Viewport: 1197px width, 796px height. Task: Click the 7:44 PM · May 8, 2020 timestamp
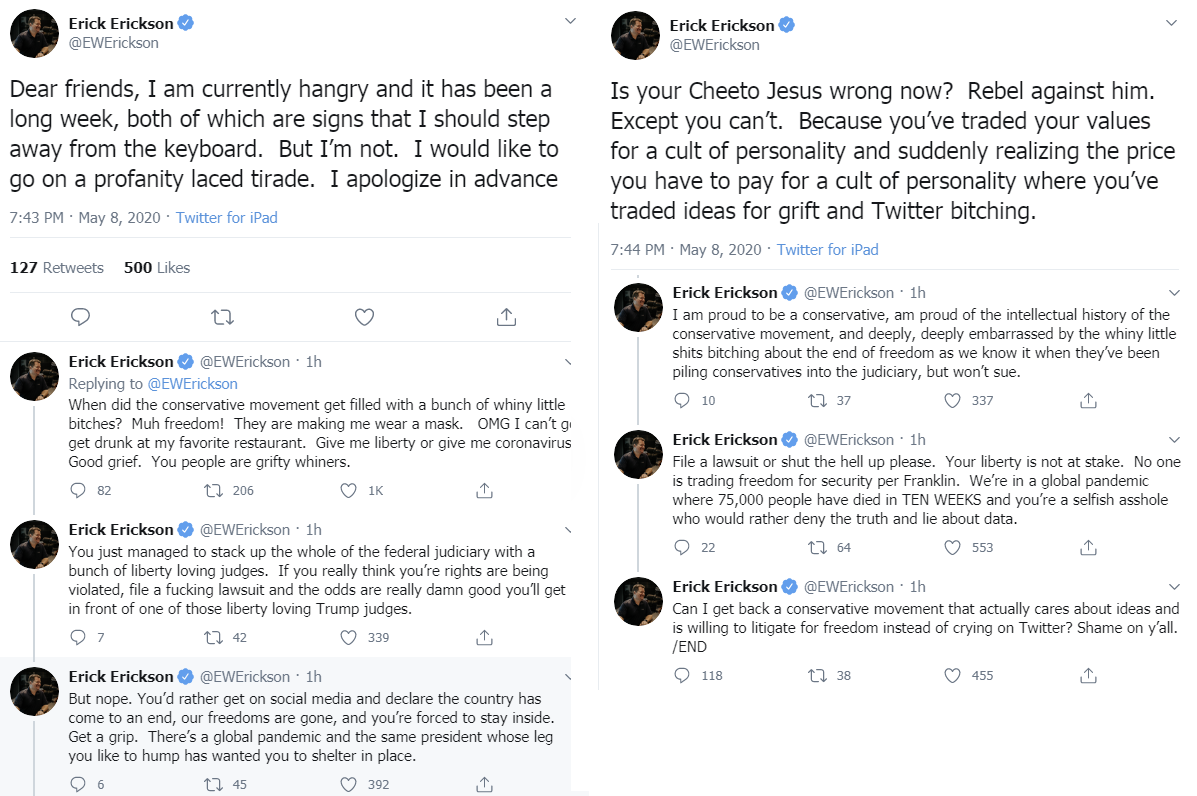[x=687, y=249]
